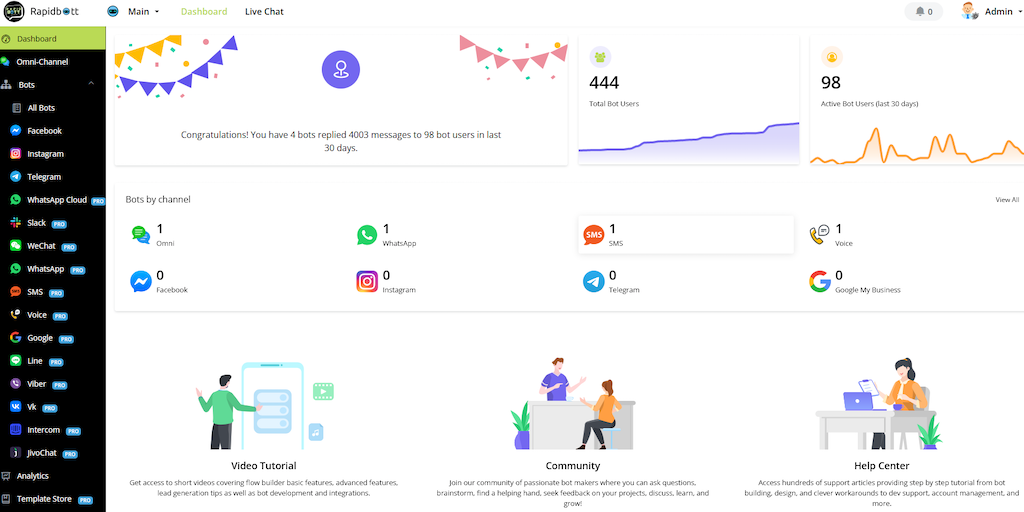Click the Omni channel icon in Bots by channel
The height and width of the screenshot is (512, 1024).
point(140,235)
